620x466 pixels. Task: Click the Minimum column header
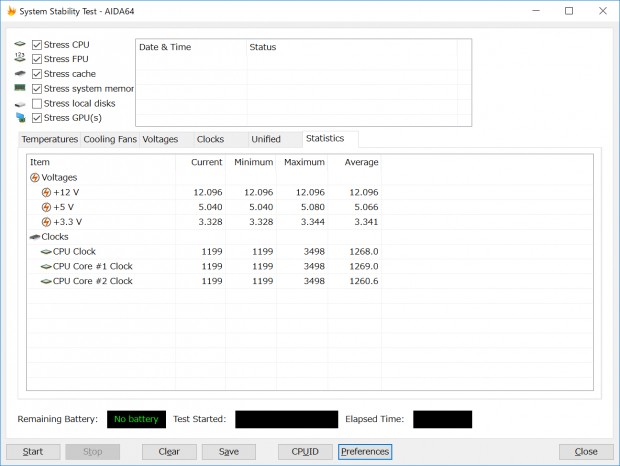pos(251,162)
